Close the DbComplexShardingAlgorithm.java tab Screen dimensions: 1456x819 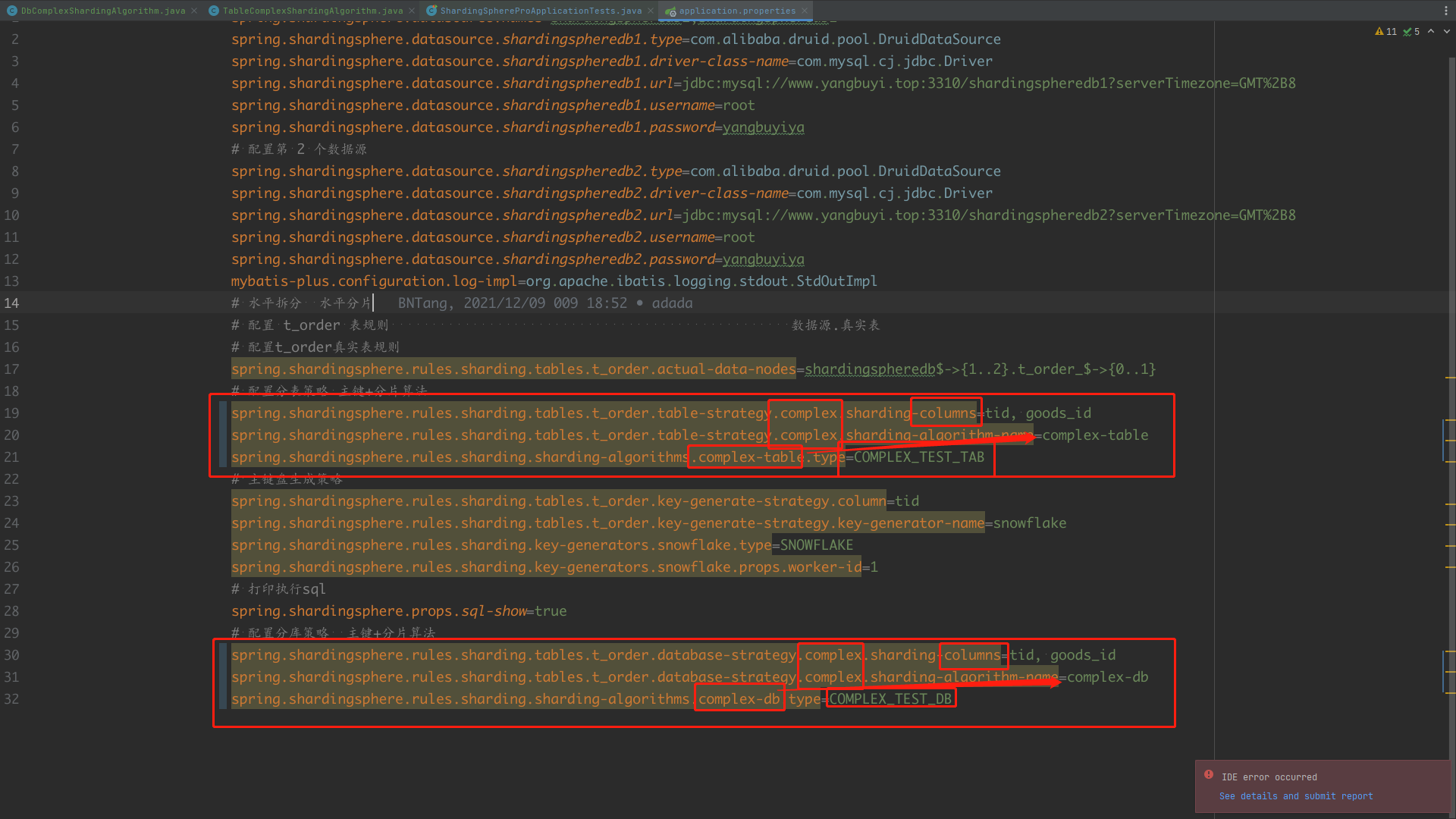tap(194, 11)
